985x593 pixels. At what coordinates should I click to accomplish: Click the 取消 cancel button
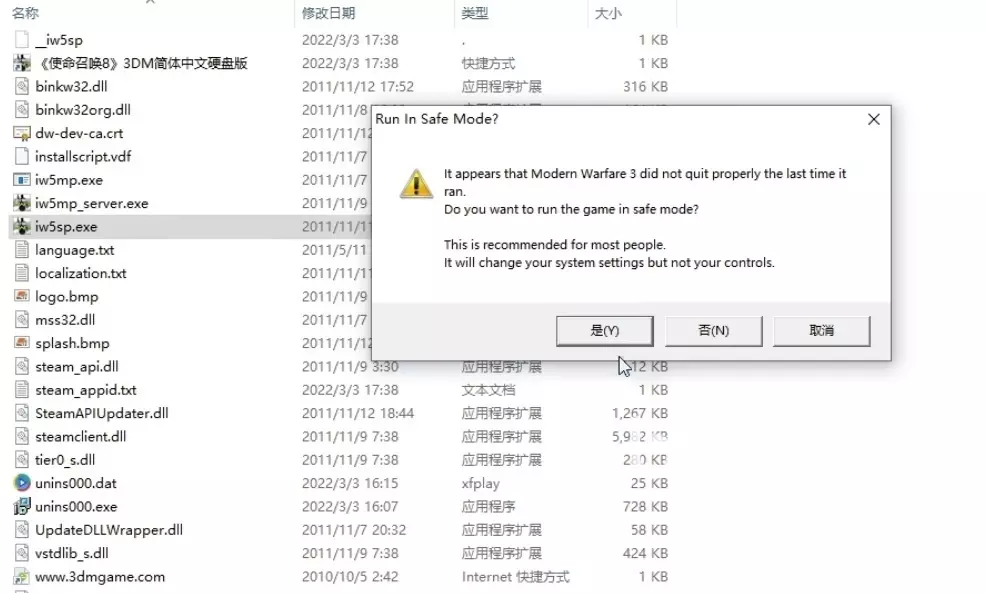[x=822, y=331]
